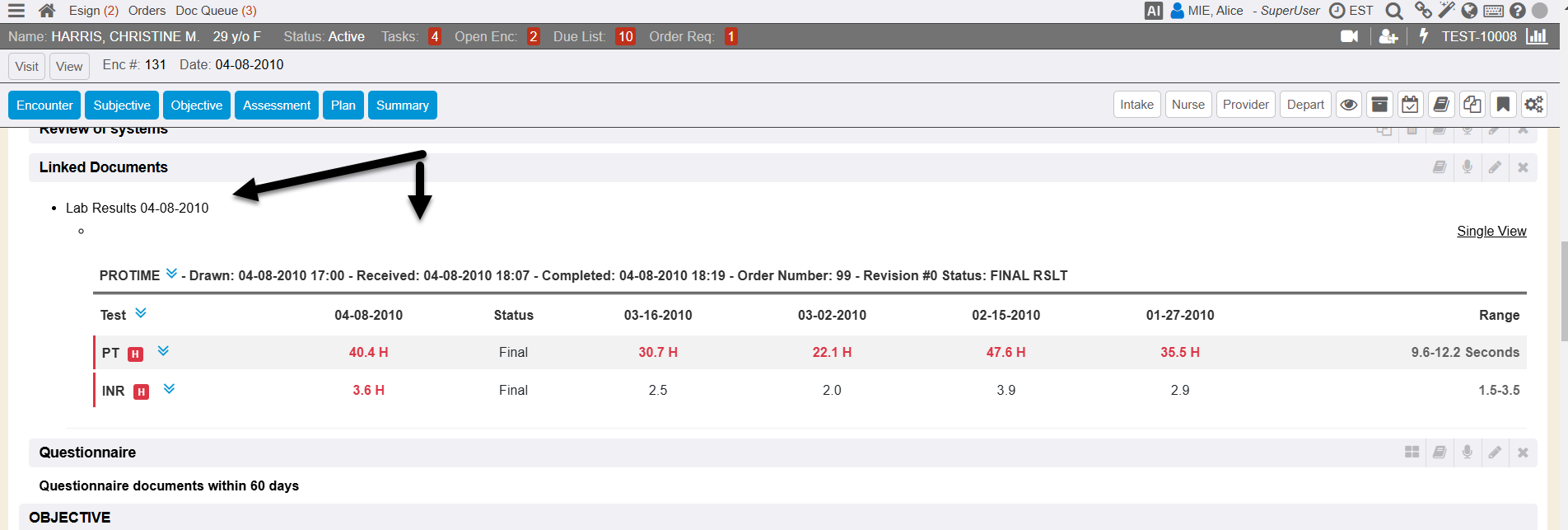Image resolution: width=1568 pixels, height=530 pixels.
Task: Go to the Home icon
Action: pyautogui.click(x=47, y=11)
